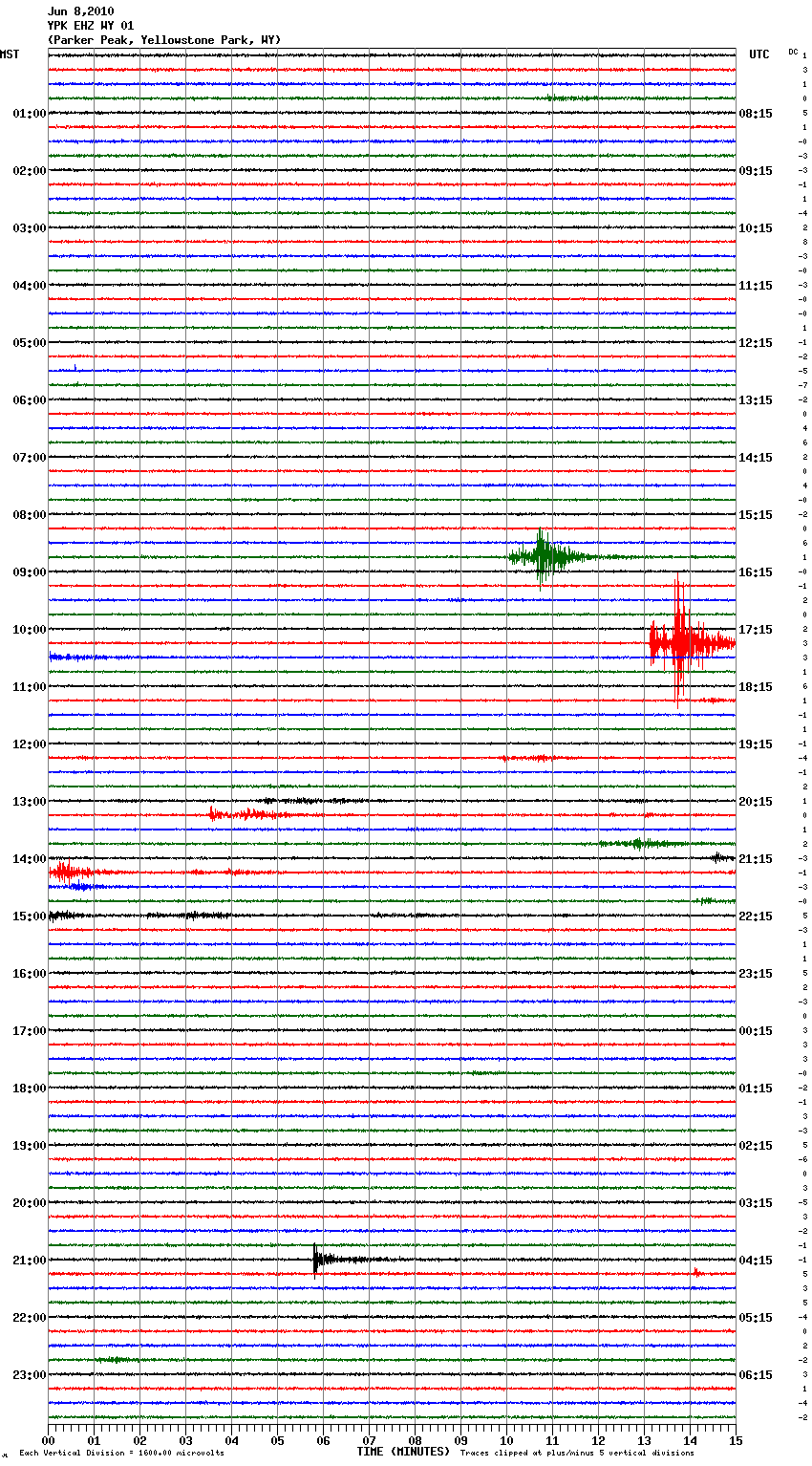The width and height of the screenshot is (812, 1466).
Task: Select the 21:00 MST time label
Action: (30, 1261)
